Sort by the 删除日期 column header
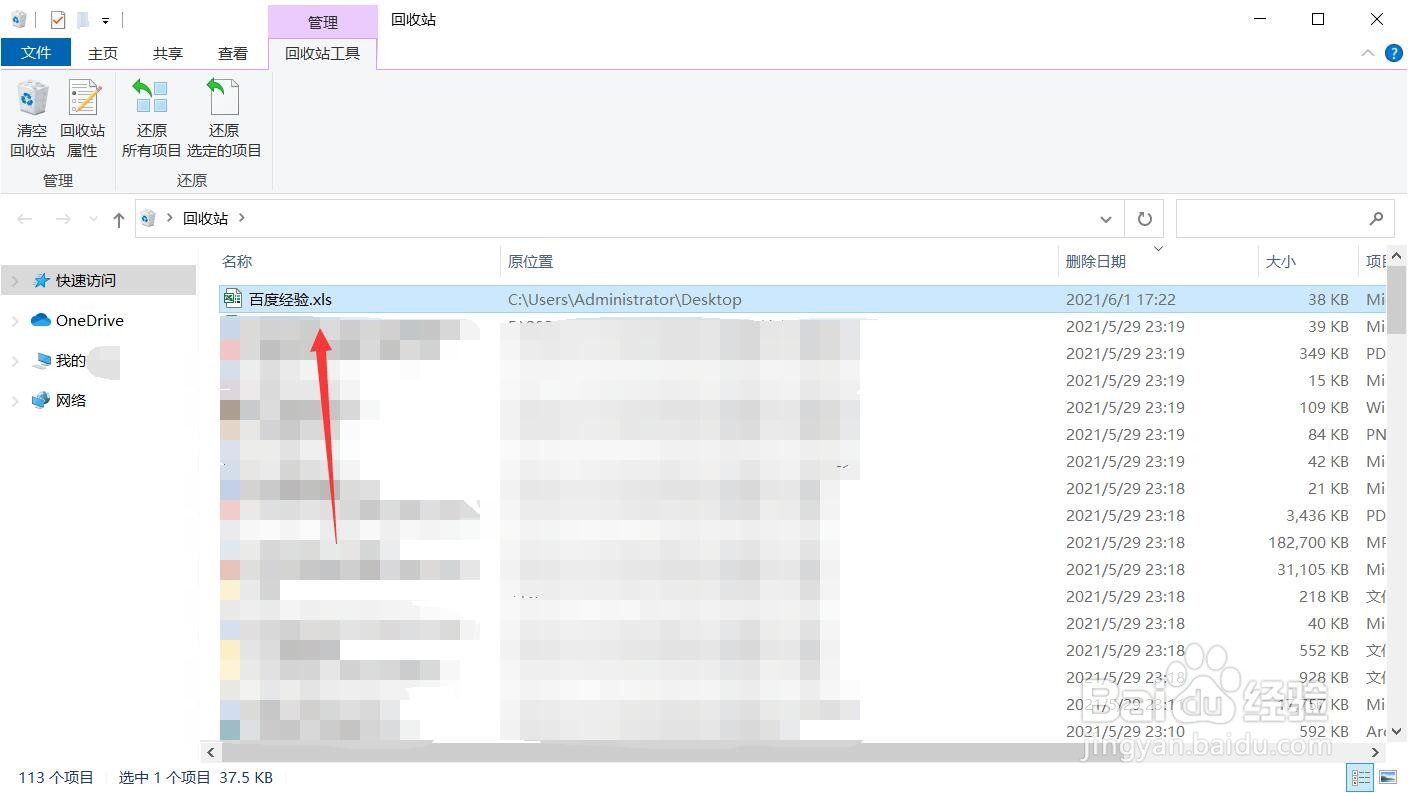This screenshot has width=1408, height=793. coord(1096,261)
